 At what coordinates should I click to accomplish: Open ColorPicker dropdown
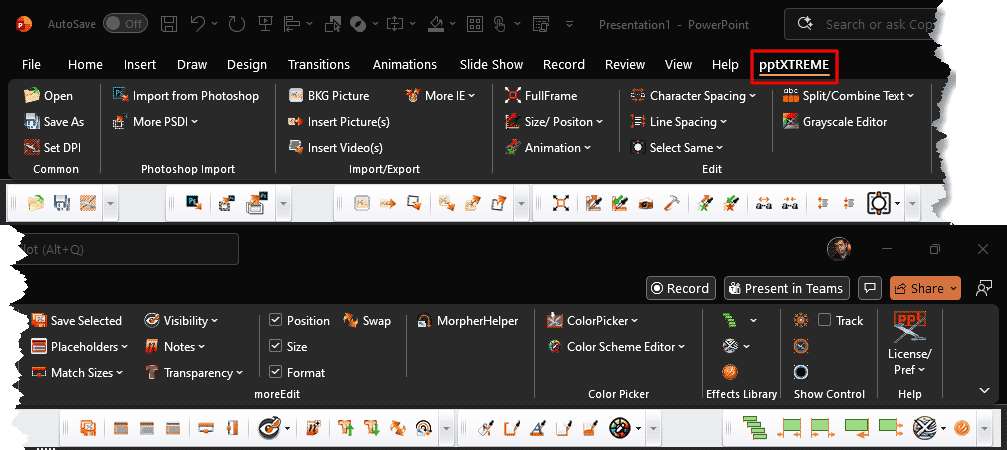[592, 320]
